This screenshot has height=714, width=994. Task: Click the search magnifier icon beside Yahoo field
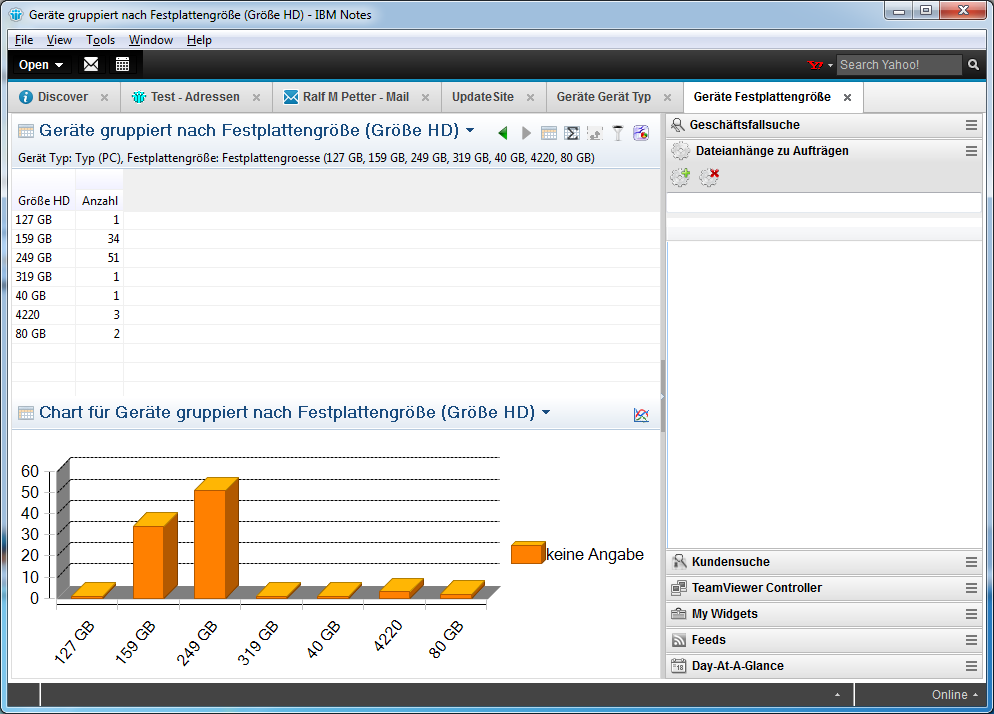click(x=973, y=65)
